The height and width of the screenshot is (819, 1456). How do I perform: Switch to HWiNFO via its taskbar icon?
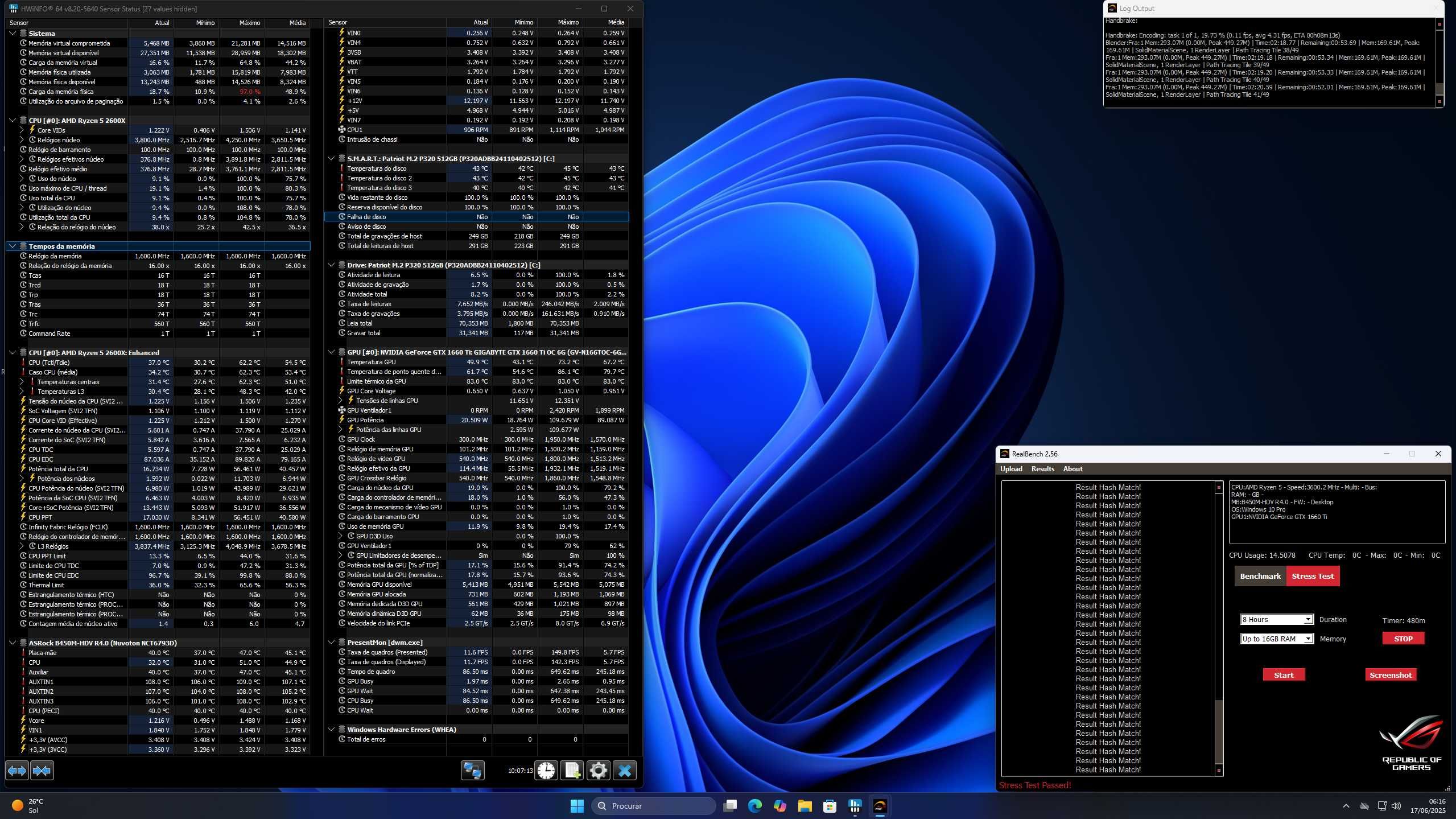pyautogui.click(x=855, y=806)
